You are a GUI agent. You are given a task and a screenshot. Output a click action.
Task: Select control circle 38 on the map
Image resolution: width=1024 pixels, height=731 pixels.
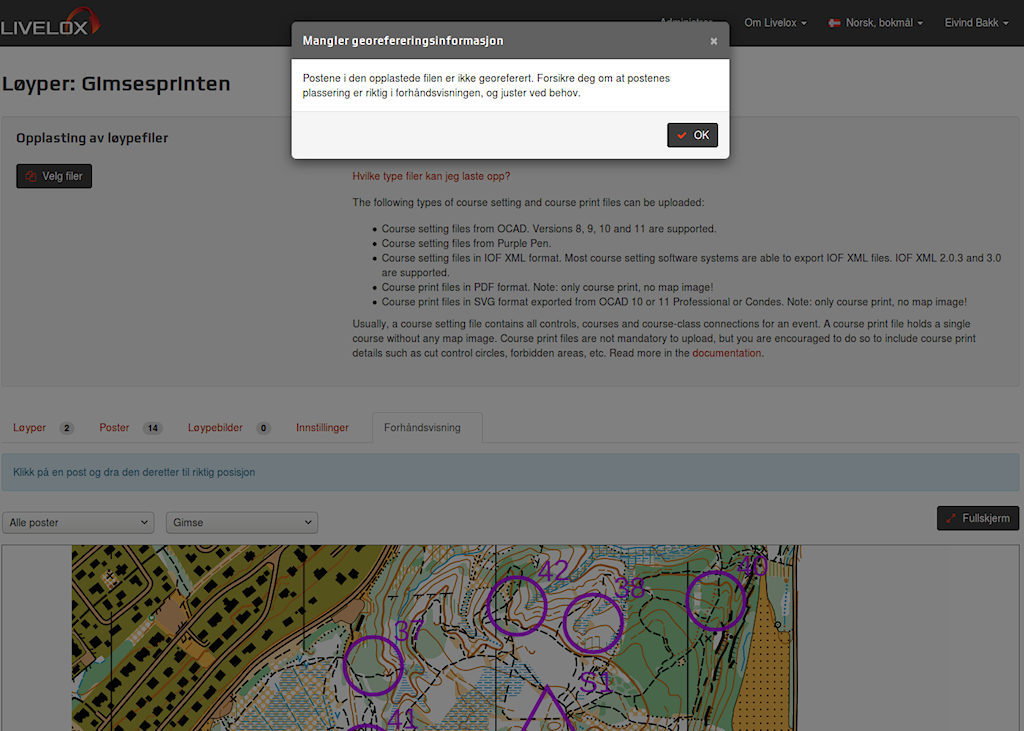click(593, 623)
